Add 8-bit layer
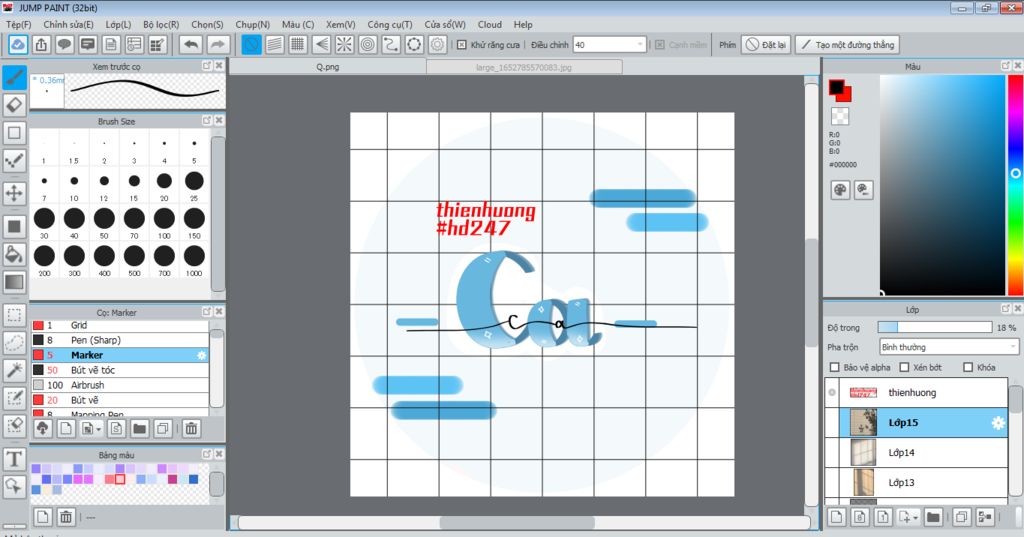The image size is (1024, 537). 860,517
